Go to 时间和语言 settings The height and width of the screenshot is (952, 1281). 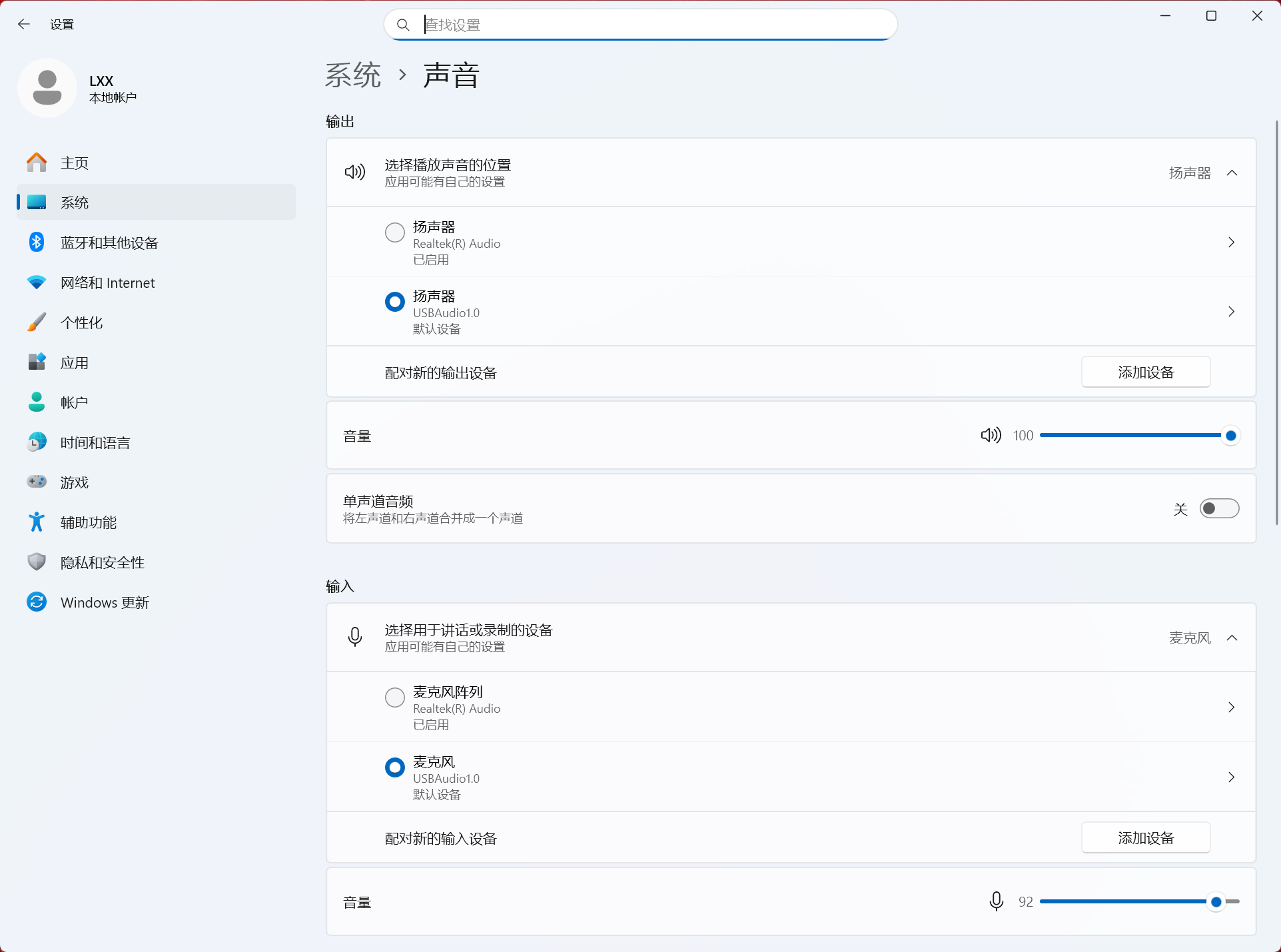pos(156,442)
